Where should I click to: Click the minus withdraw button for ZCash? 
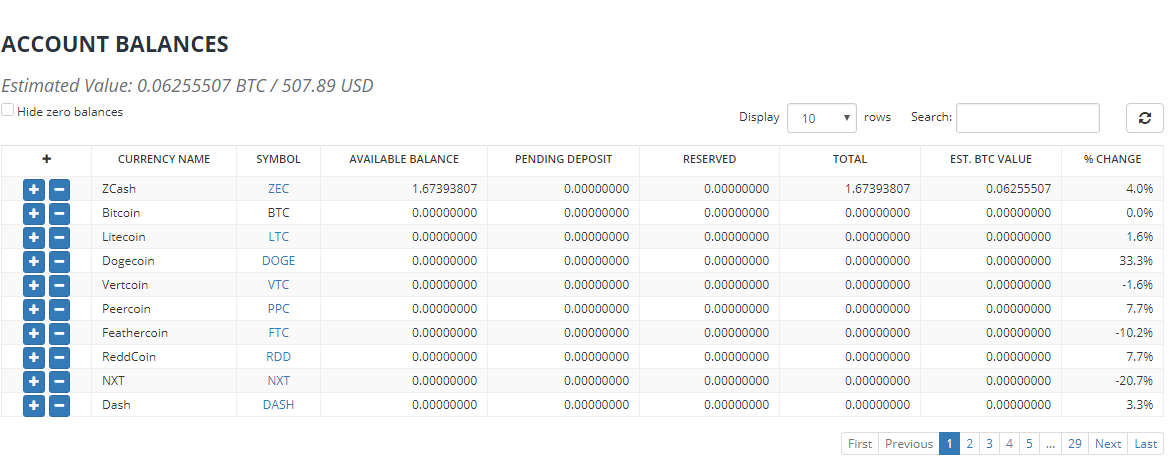(59, 189)
